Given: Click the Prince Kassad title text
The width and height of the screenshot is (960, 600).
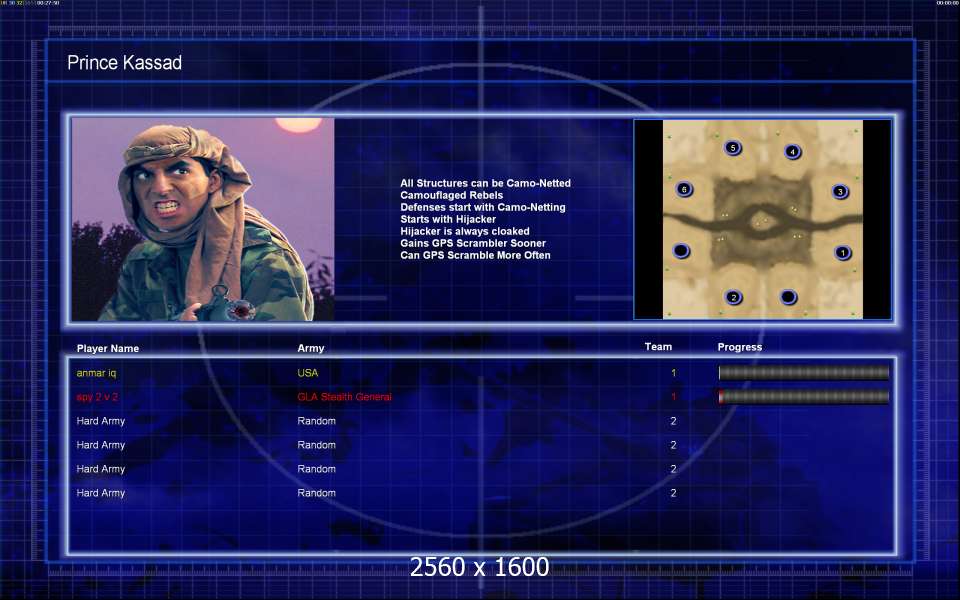Looking at the screenshot, I should coord(124,63).
